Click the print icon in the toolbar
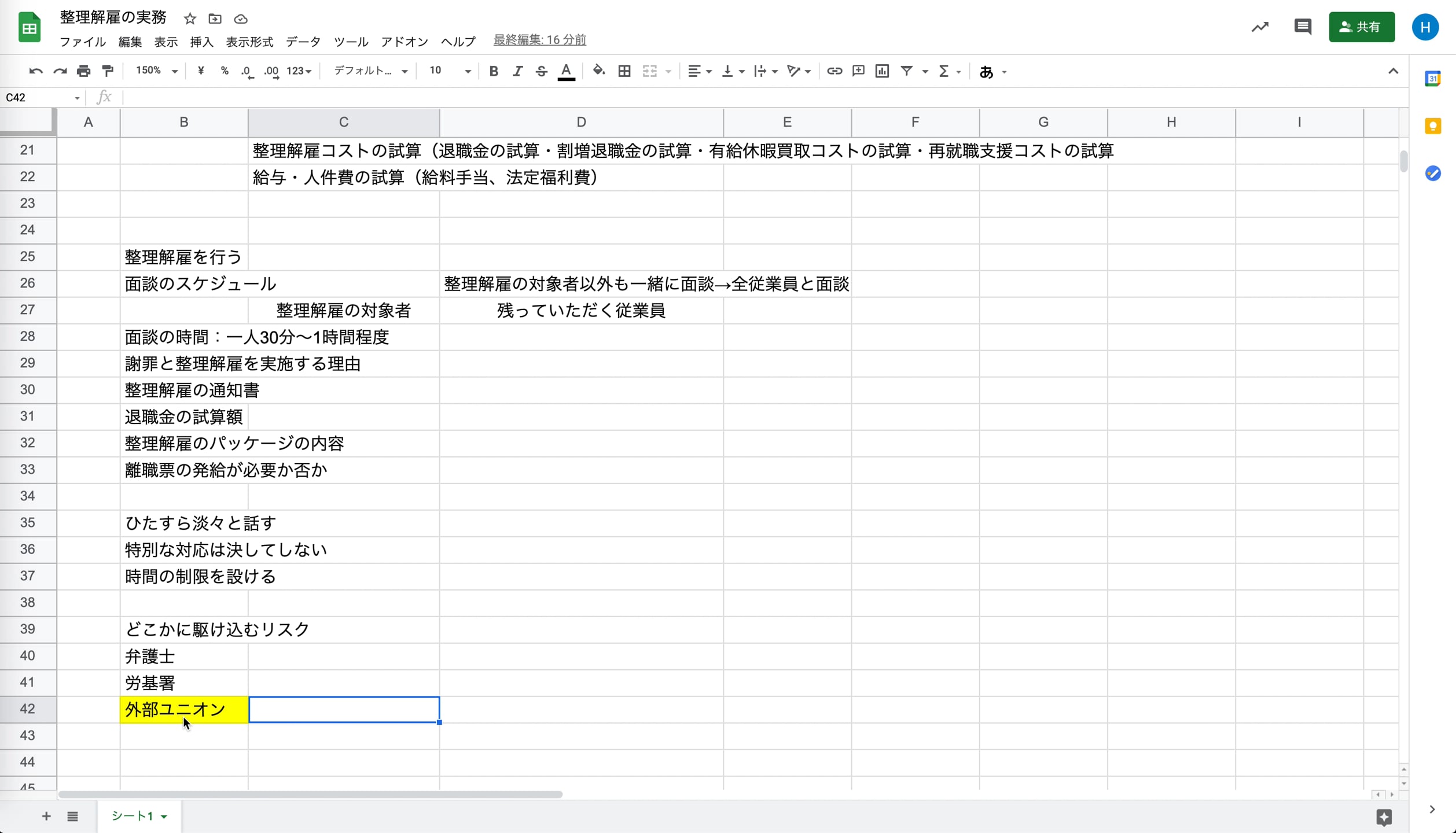This screenshot has height=833, width=1456. pyautogui.click(x=83, y=71)
